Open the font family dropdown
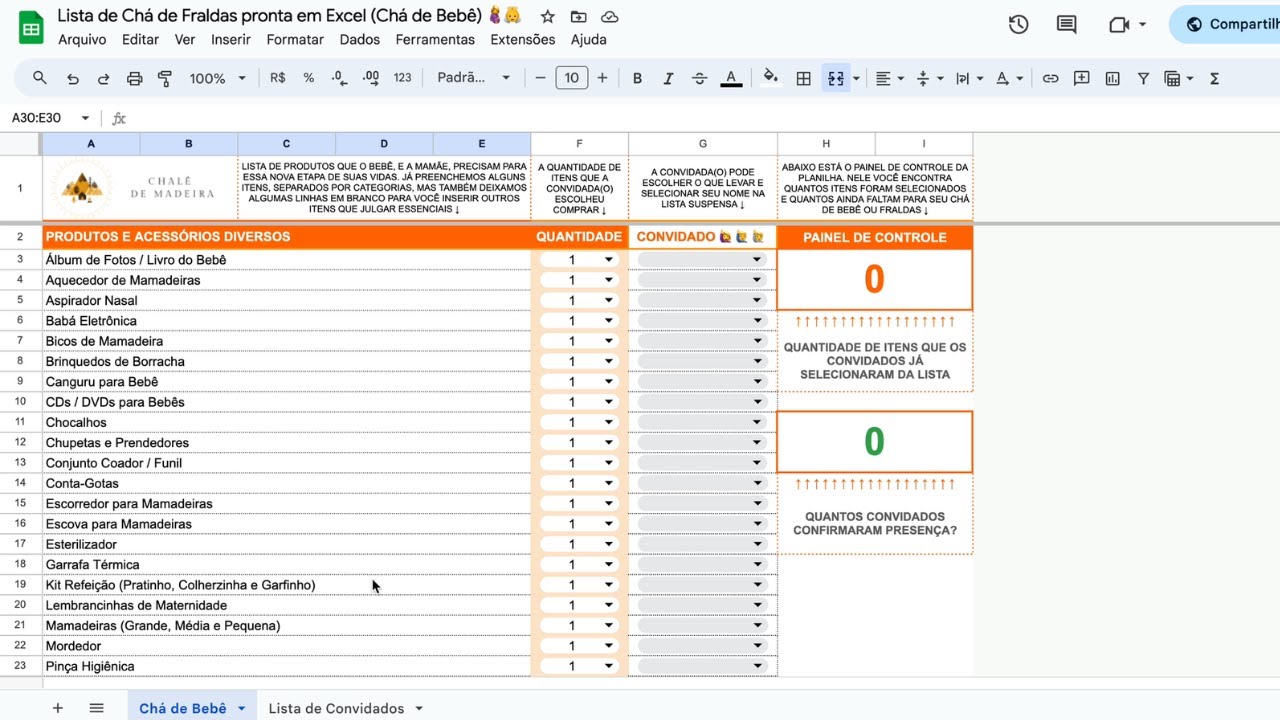This screenshot has height=720, width=1280. pyautogui.click(x=474, y=78)
